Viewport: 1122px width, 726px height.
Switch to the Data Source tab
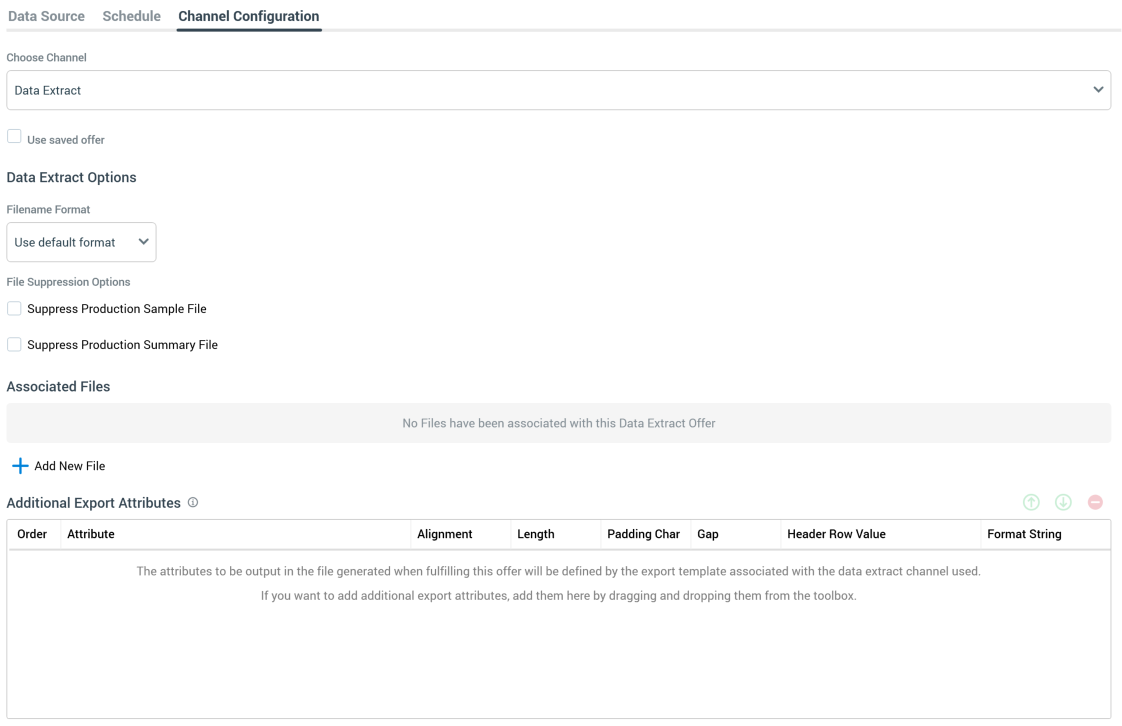tap(46, 16)
